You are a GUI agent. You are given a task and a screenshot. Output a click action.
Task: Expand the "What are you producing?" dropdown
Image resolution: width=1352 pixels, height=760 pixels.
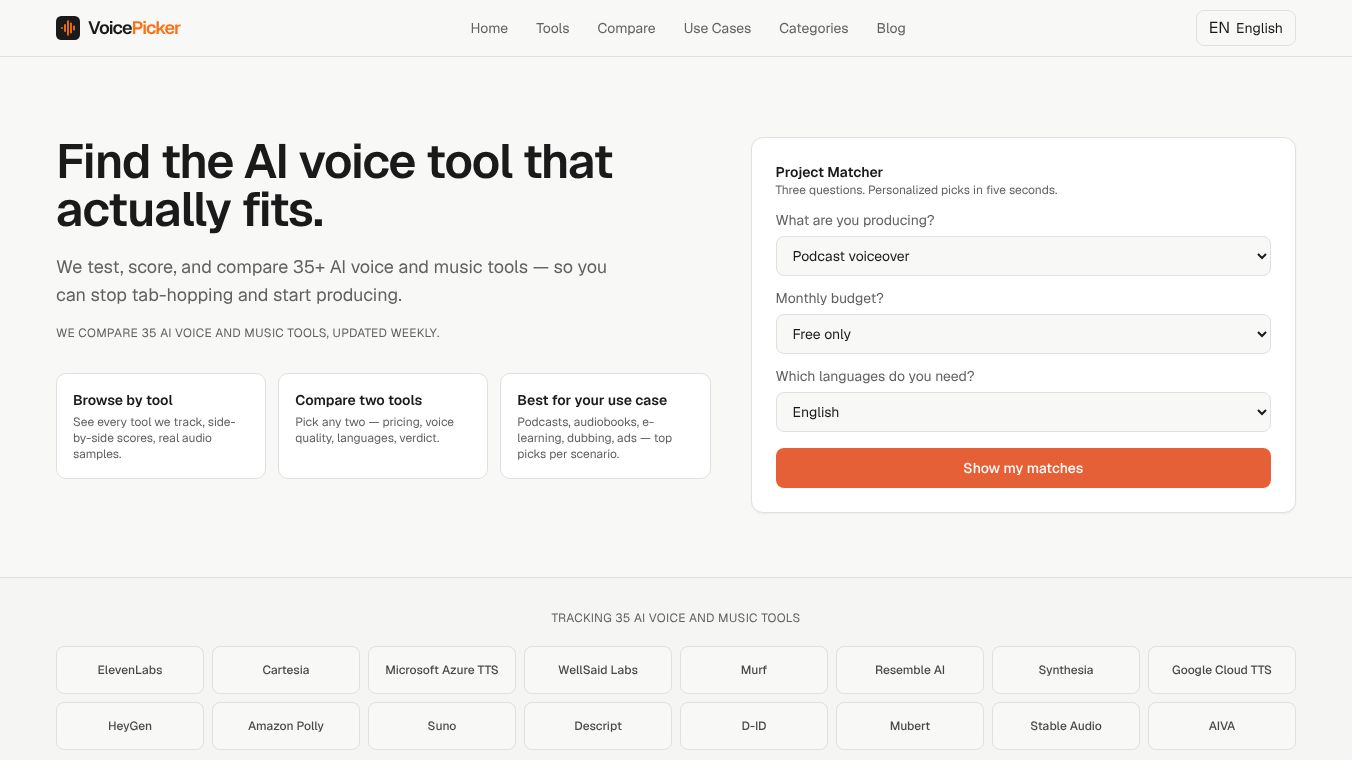point(1023,256)
